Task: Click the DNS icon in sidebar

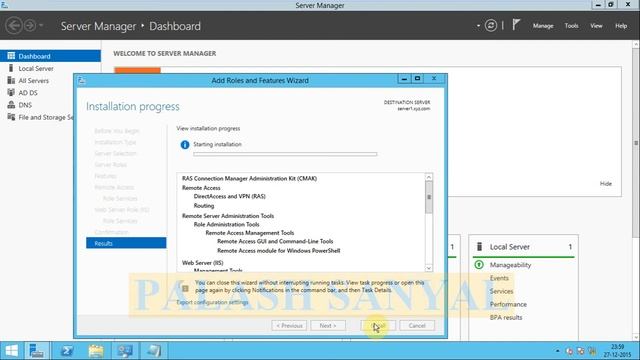Action: pyautogui.click(x=11, y=104)
